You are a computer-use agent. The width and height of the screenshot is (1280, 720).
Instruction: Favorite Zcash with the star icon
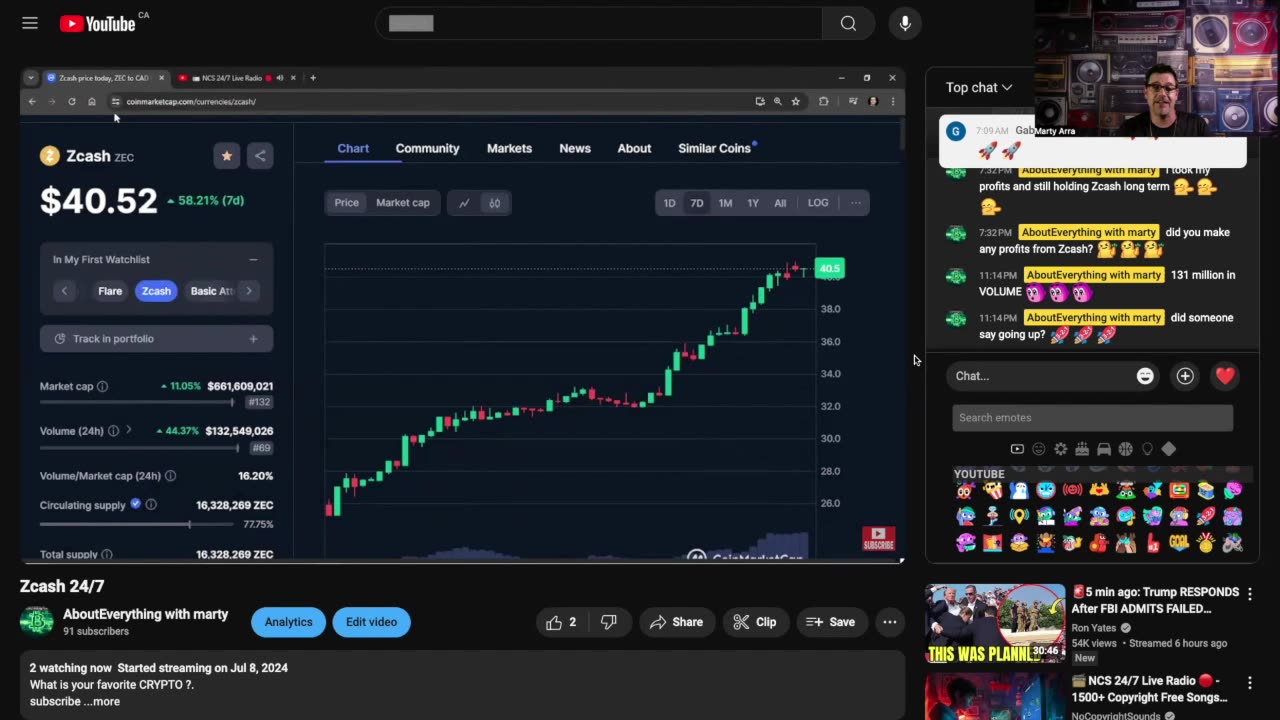pyautogui.click(x=226, y=156)
